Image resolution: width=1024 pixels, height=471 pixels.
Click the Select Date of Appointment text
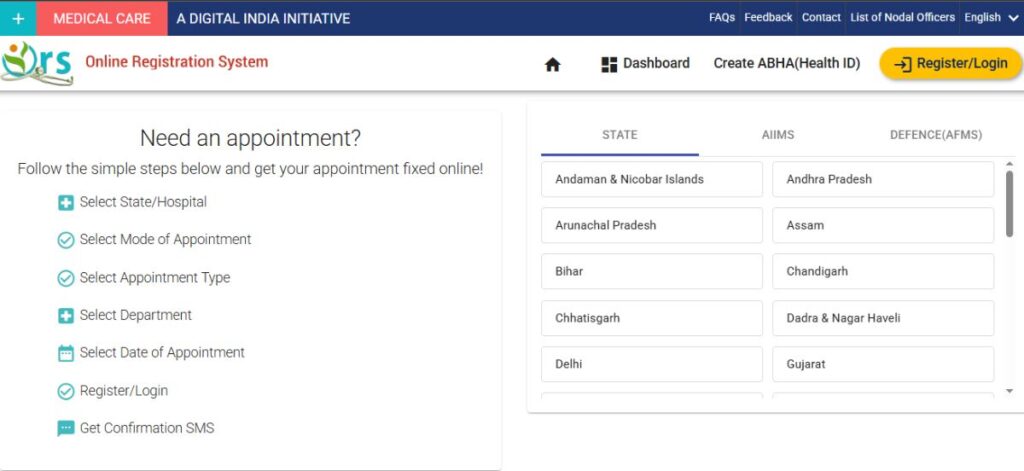[x=162, y=353]
